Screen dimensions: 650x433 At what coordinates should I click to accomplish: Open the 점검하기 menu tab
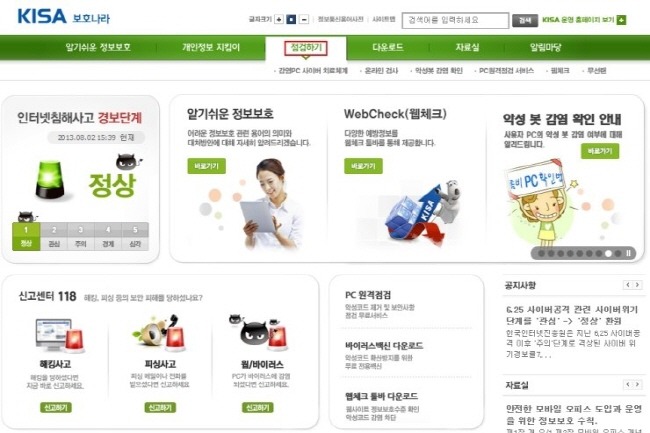pyautogui.click(x=306, y=48)
